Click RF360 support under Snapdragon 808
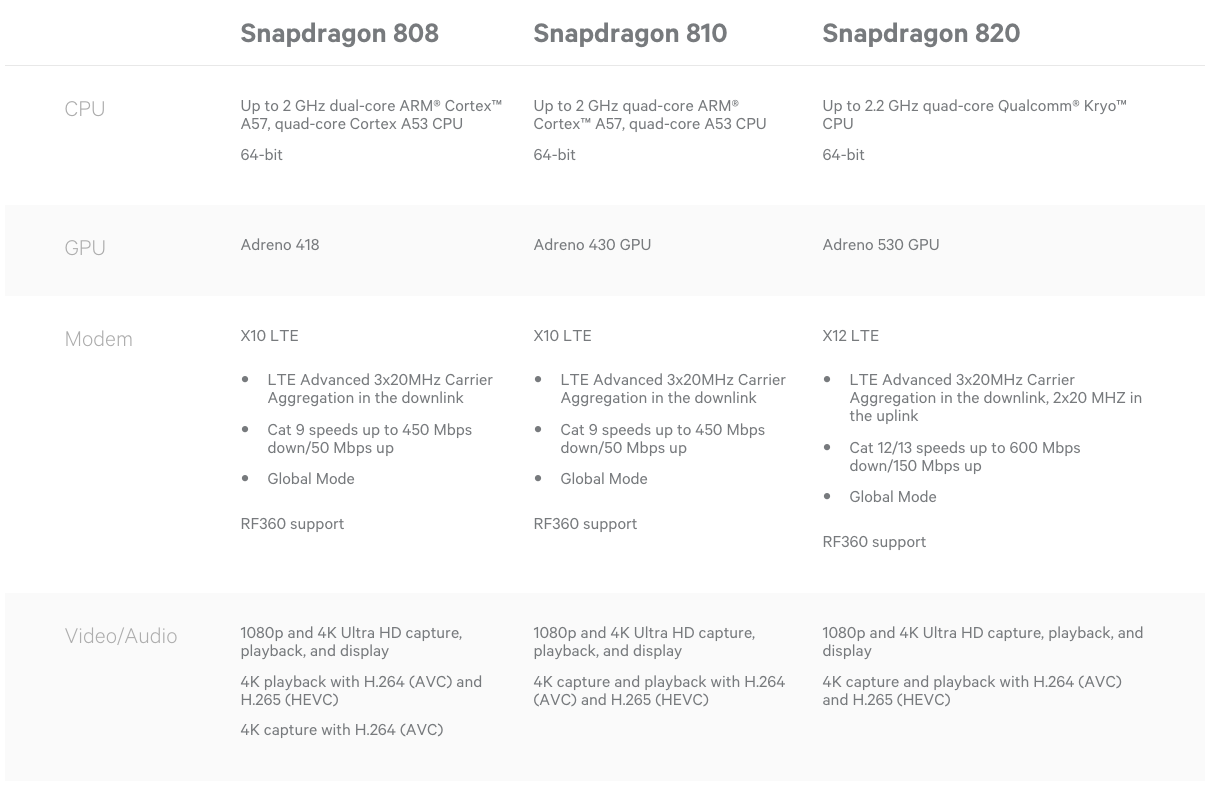 (x=292, y=524)
